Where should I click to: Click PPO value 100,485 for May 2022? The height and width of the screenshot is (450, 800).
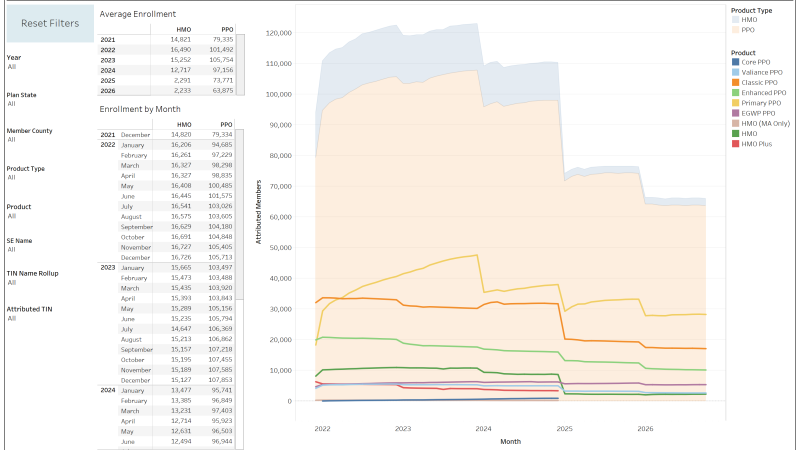click(220, 186)
